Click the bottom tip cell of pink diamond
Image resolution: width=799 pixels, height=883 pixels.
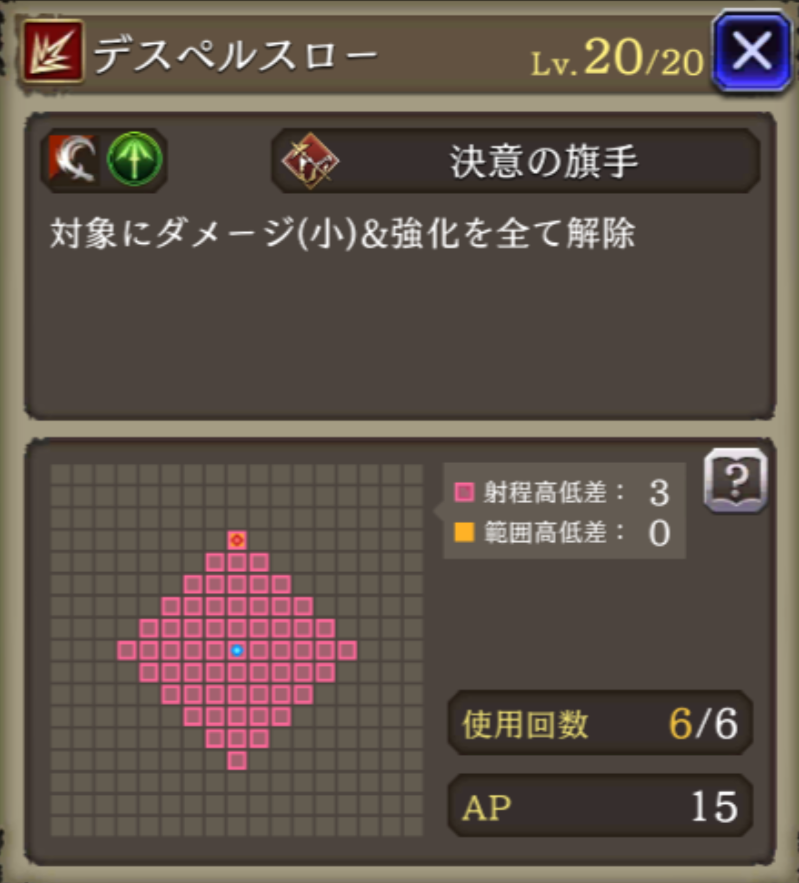click(x=237, y=761)
